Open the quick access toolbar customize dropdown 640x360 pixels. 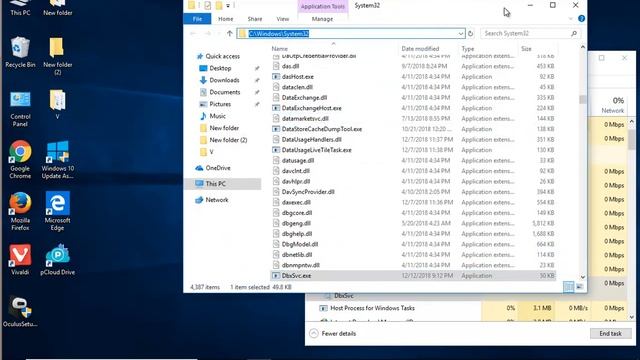(228, 5)
